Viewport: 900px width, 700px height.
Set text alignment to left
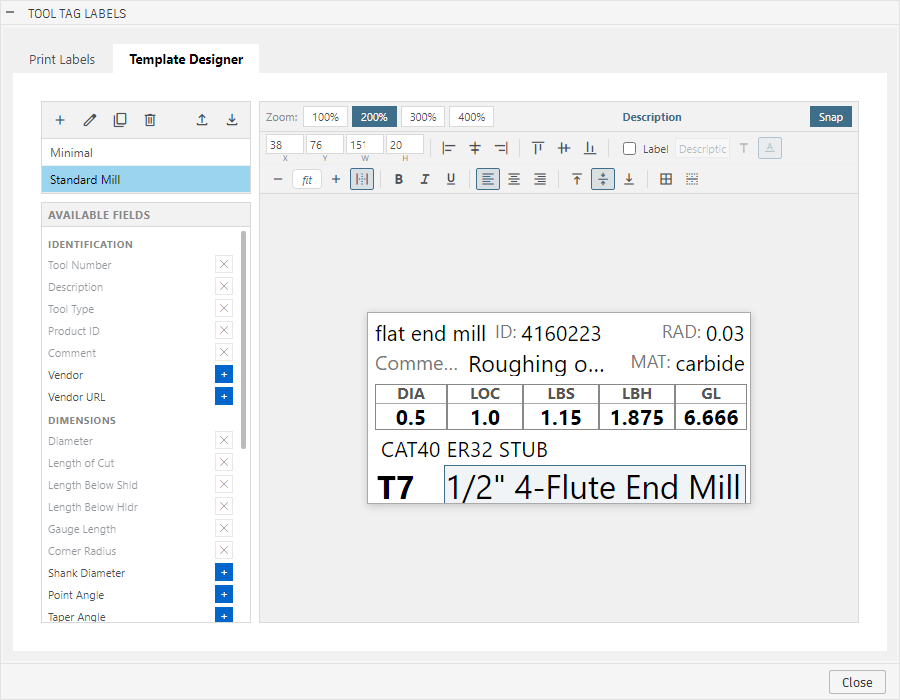pyautogui.click(x=488, y=179)
